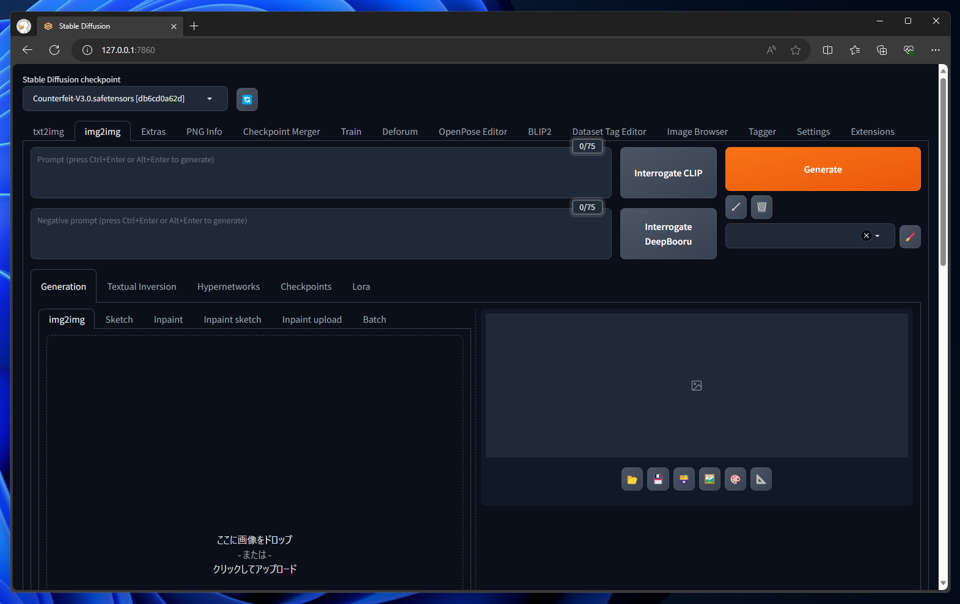This screenshot has height=604, width=960.
Task: Open the BLIP2 tab
Action: click(x=539, y=132)
